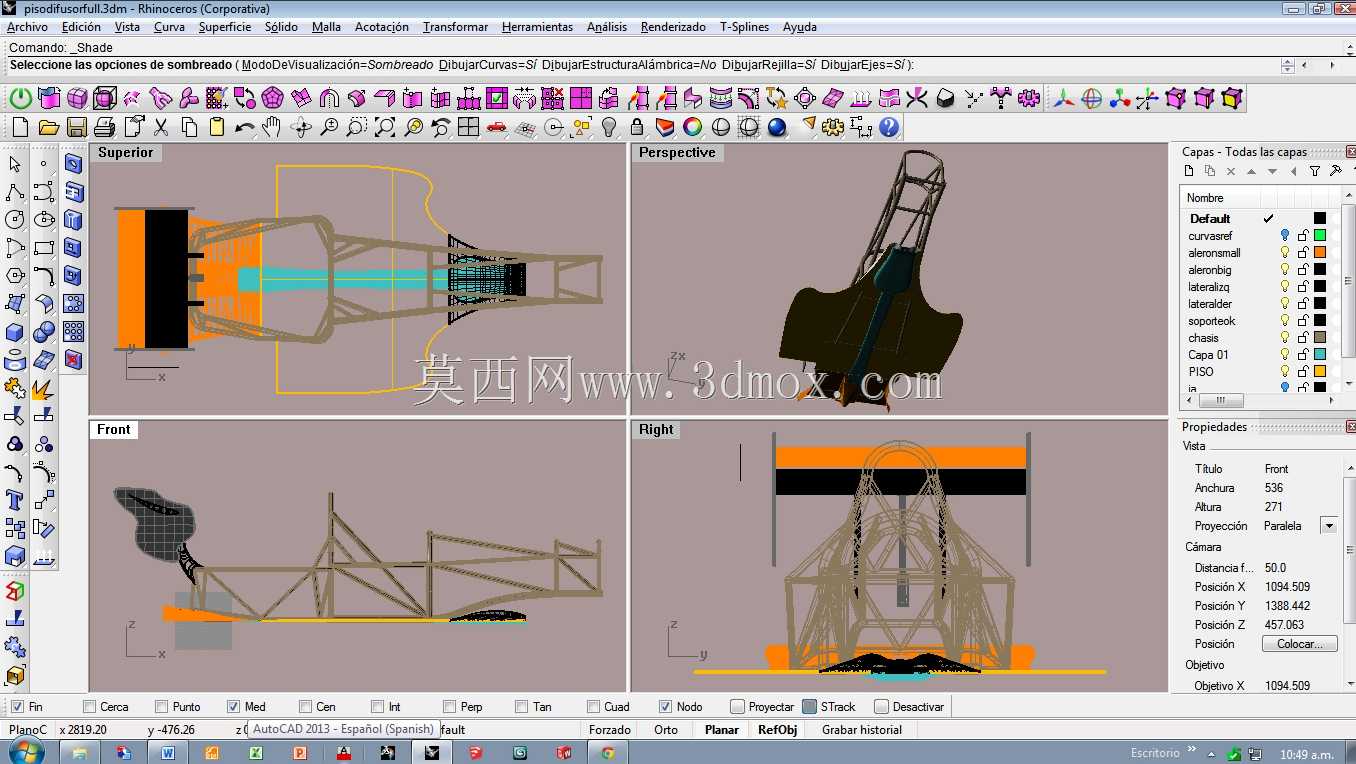1356x764 pixels.
Task: Click the Rotate view icon
Action: pyautogui.click(x=300, y=127)
